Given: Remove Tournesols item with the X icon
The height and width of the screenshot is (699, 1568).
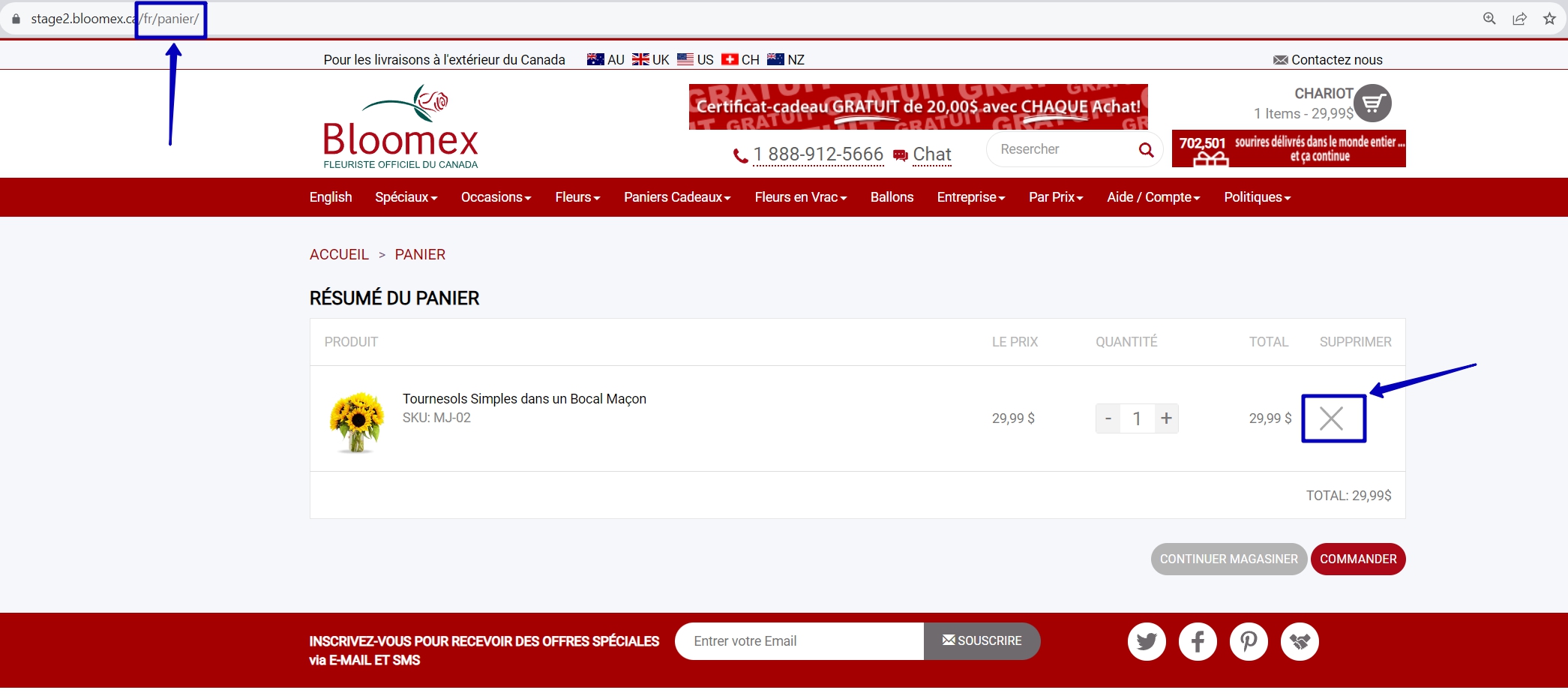Looking at the screenshot, I should coord(1332,418).
